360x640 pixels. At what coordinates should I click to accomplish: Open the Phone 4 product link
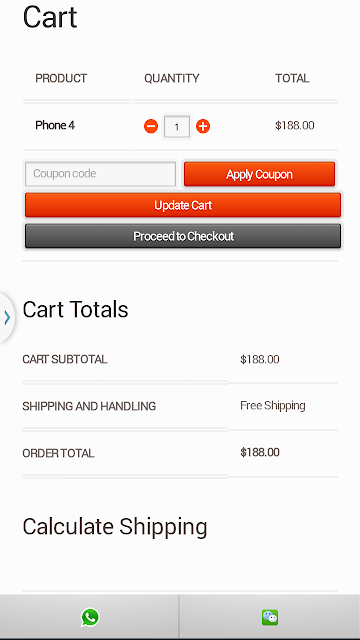pos(55,125)
